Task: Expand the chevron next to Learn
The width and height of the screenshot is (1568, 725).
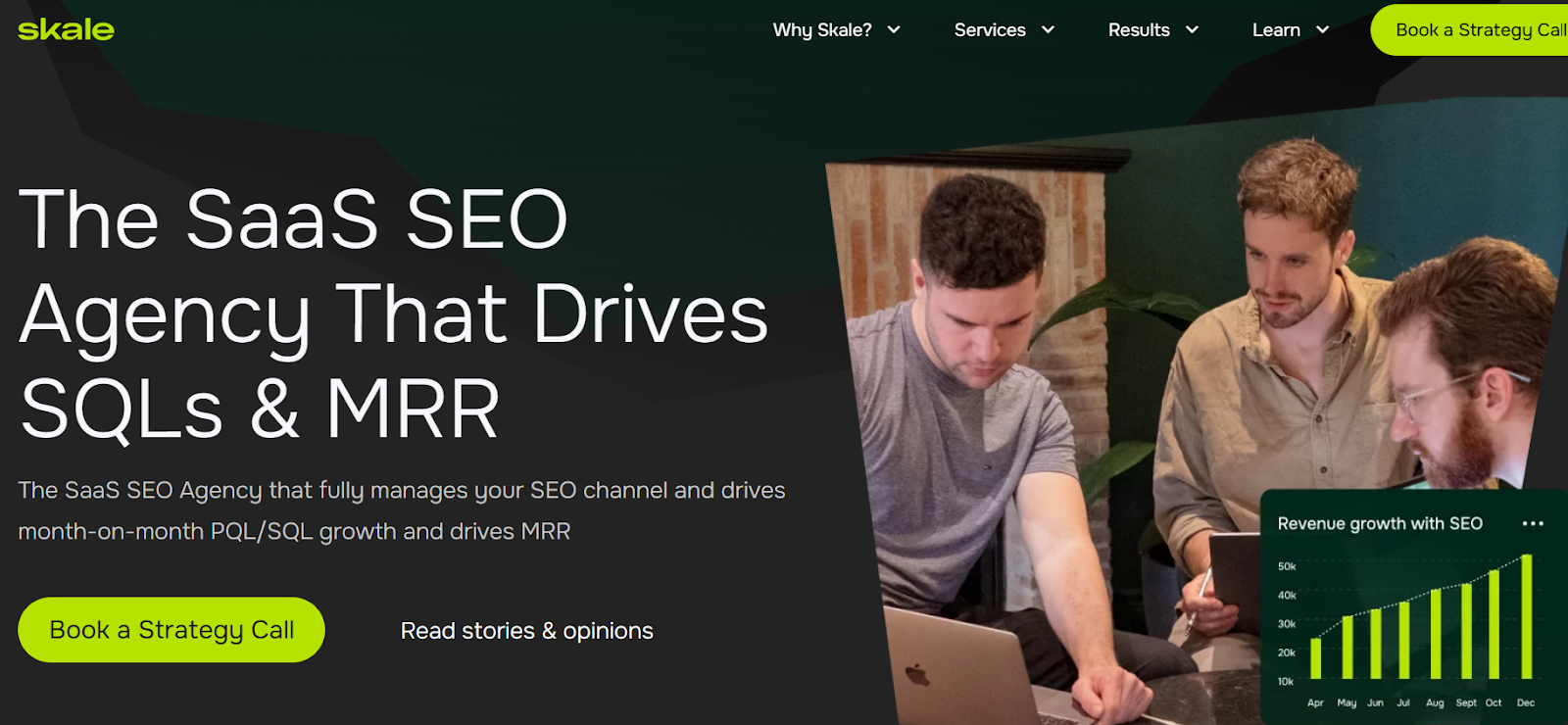Action: (x=1322, y=30)
